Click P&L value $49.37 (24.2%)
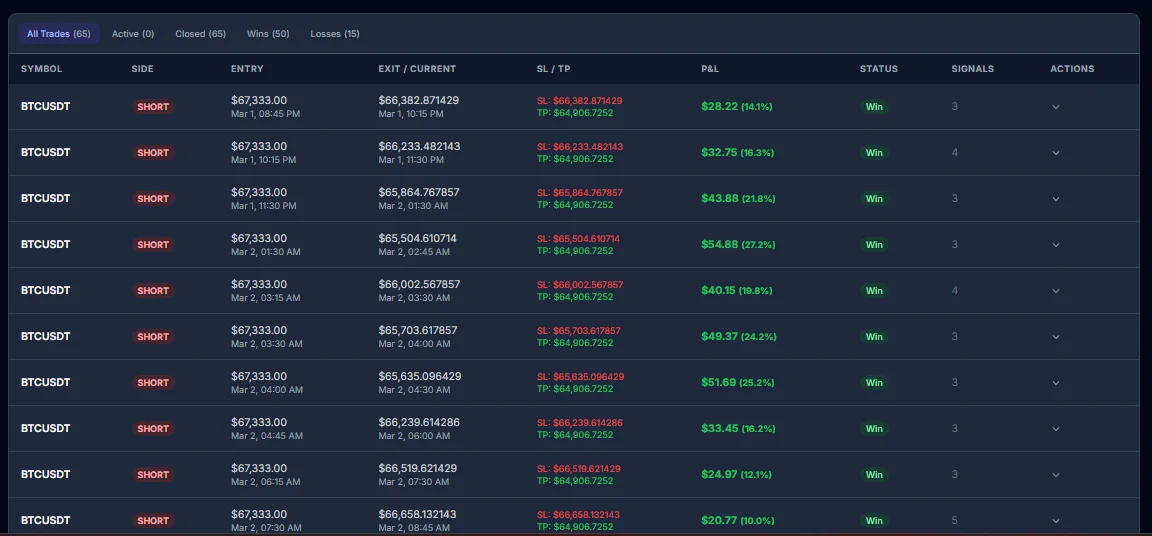The width and height of the screenshot is (1152, 536). click(x=738, y=336)
